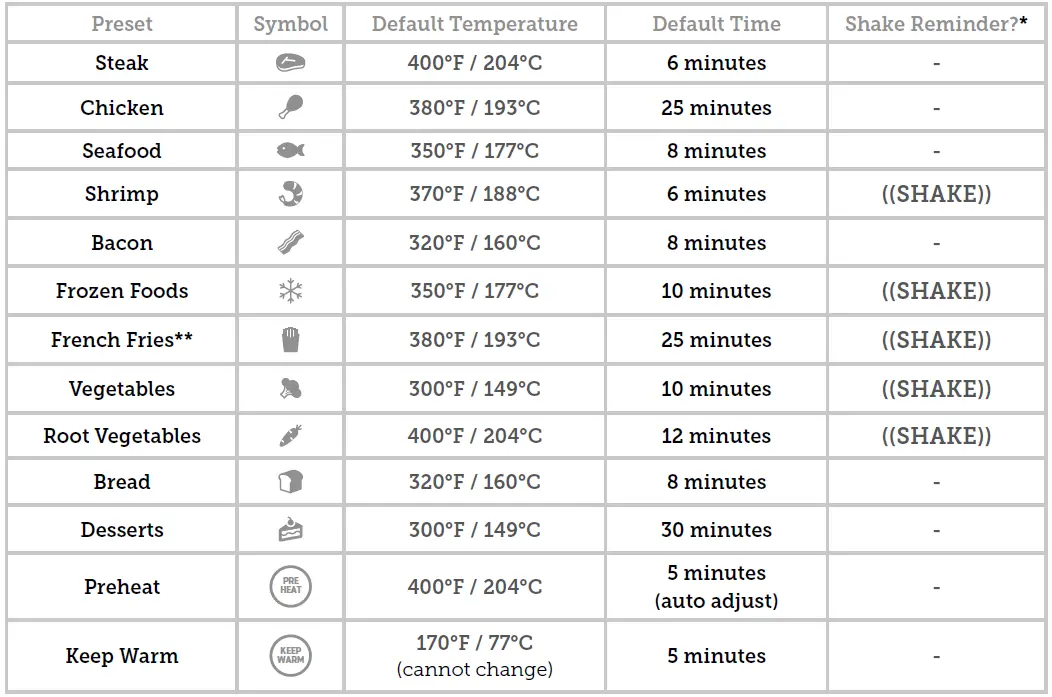The height and width of the screenshot is (697, 1052).
Task: Click the Frozen Foods snowflake icon
Action: pos(290,291)
